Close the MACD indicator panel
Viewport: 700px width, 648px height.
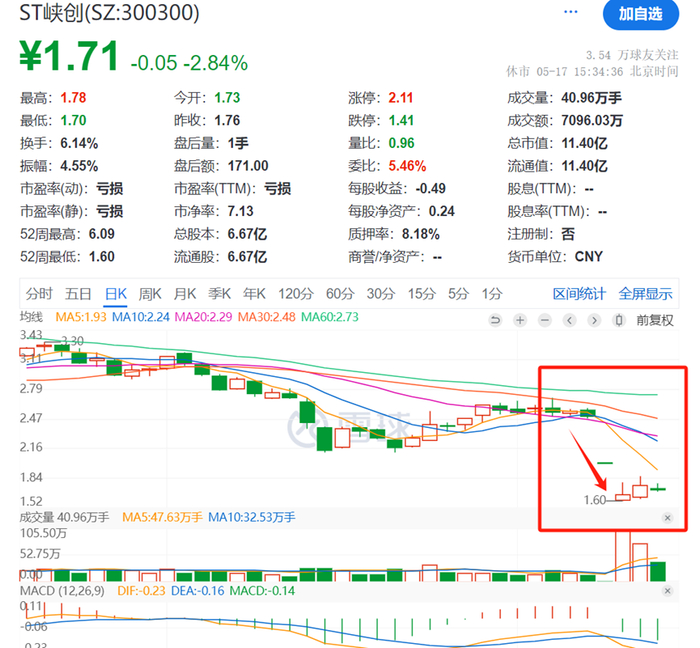click(x=667, y=591)
